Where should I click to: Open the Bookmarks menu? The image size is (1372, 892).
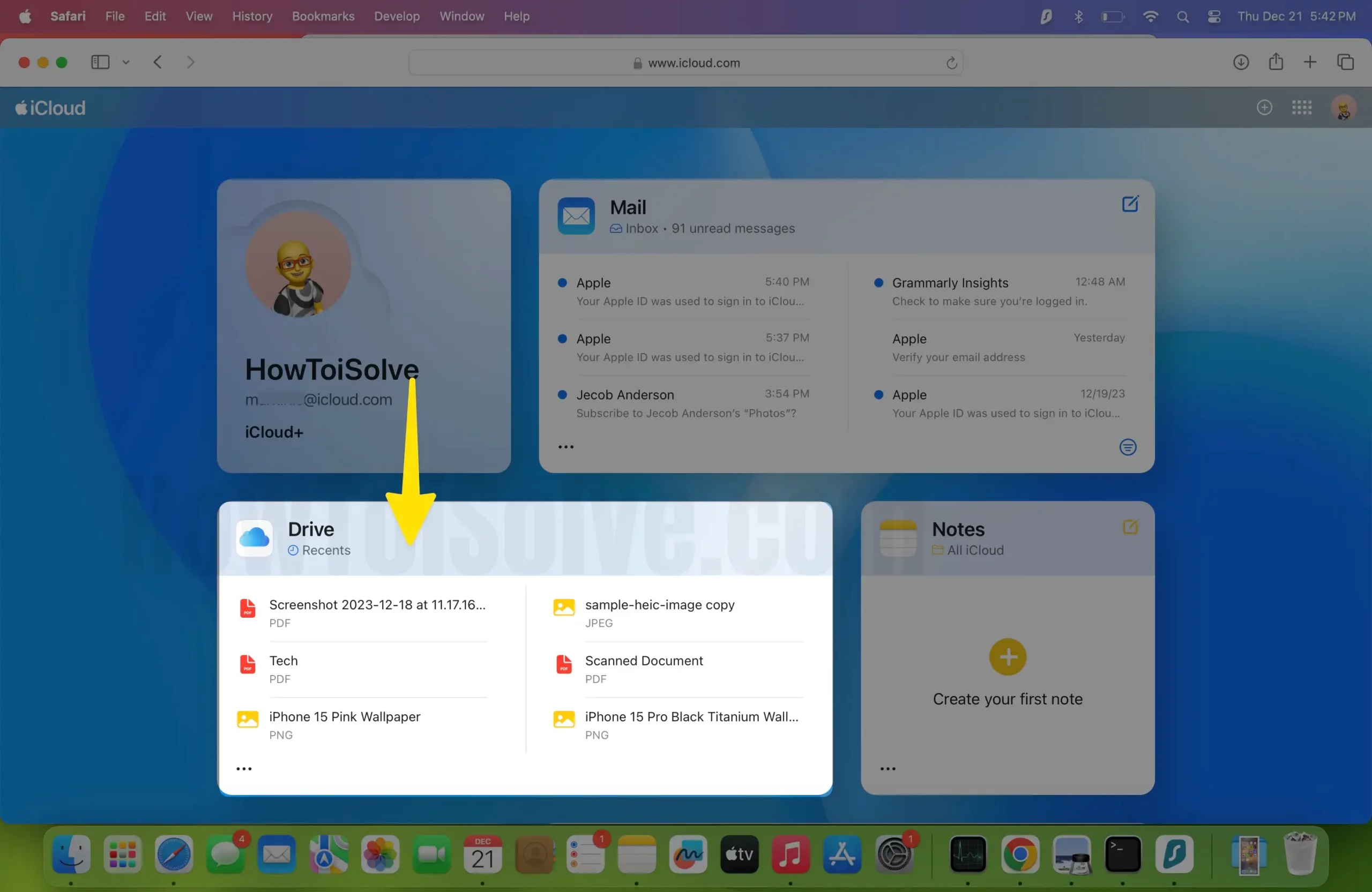323,17
